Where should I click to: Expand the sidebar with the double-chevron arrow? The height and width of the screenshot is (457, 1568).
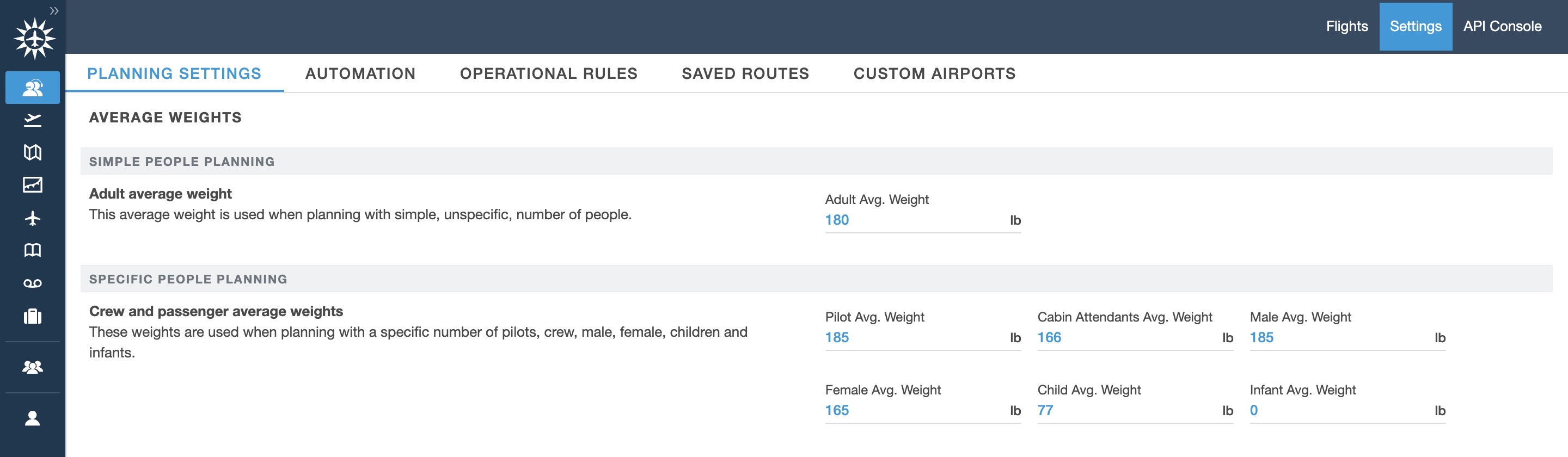click(54, 10)
